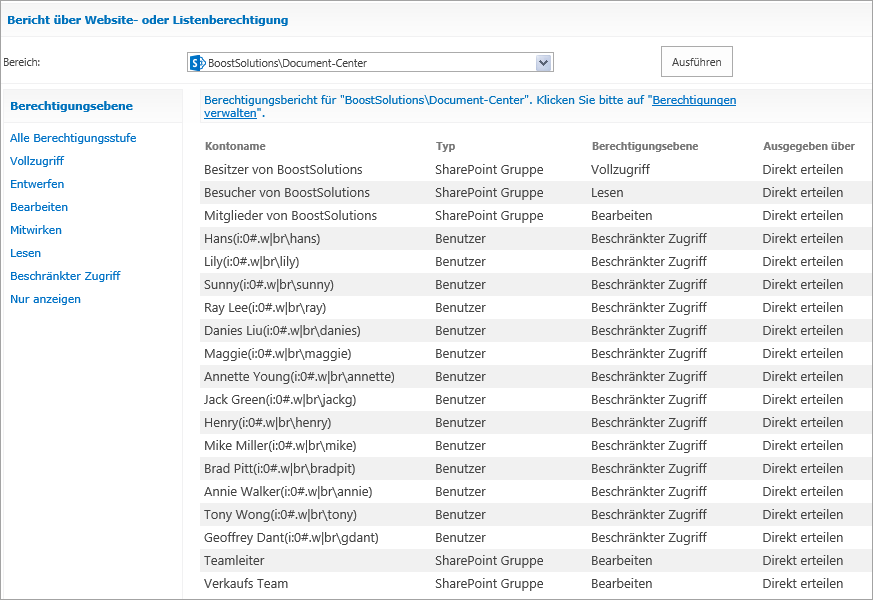Filter by Nur anzeigen level
The height and width of the screenshot is (600, 873).
pyautogui.click(x=45, y=299)
